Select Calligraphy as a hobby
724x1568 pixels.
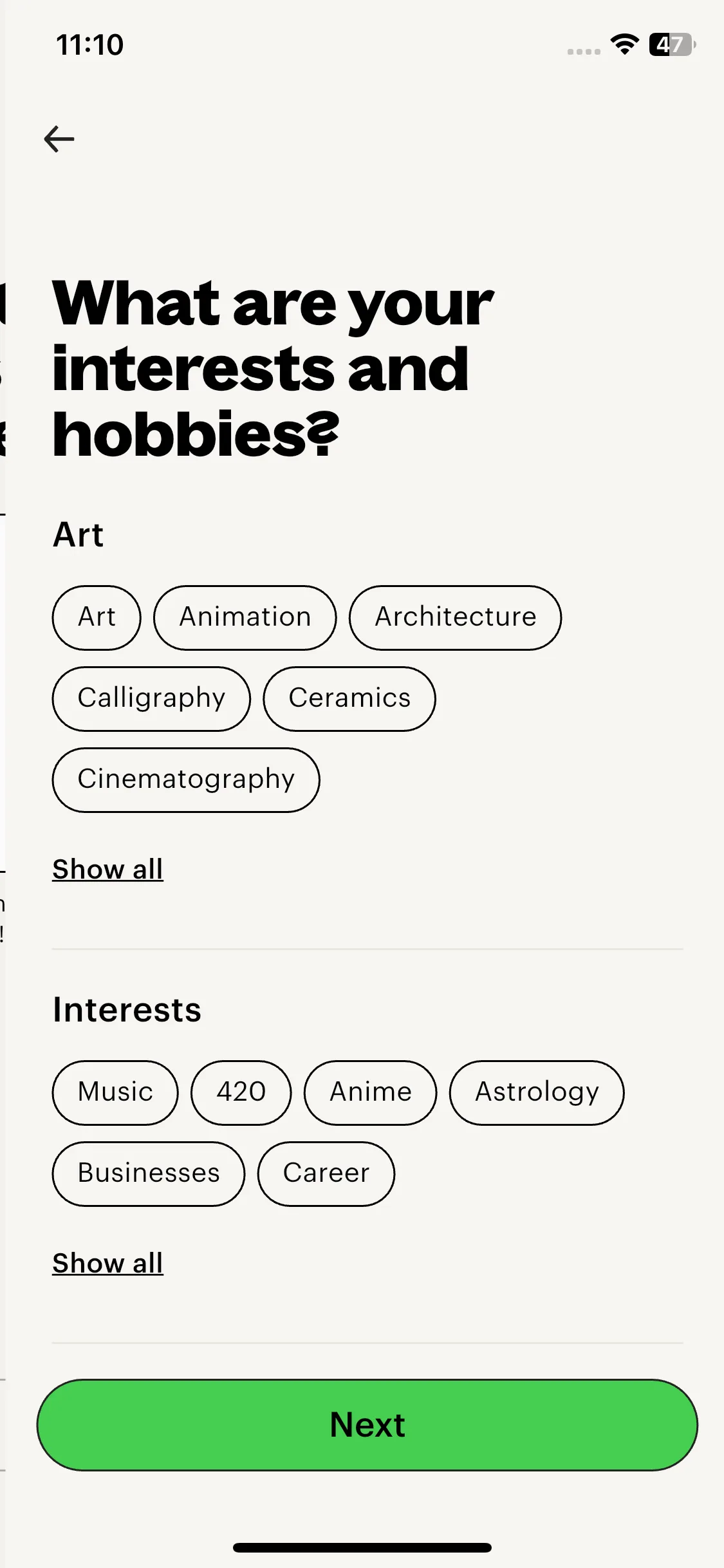[x=151, y=698]
